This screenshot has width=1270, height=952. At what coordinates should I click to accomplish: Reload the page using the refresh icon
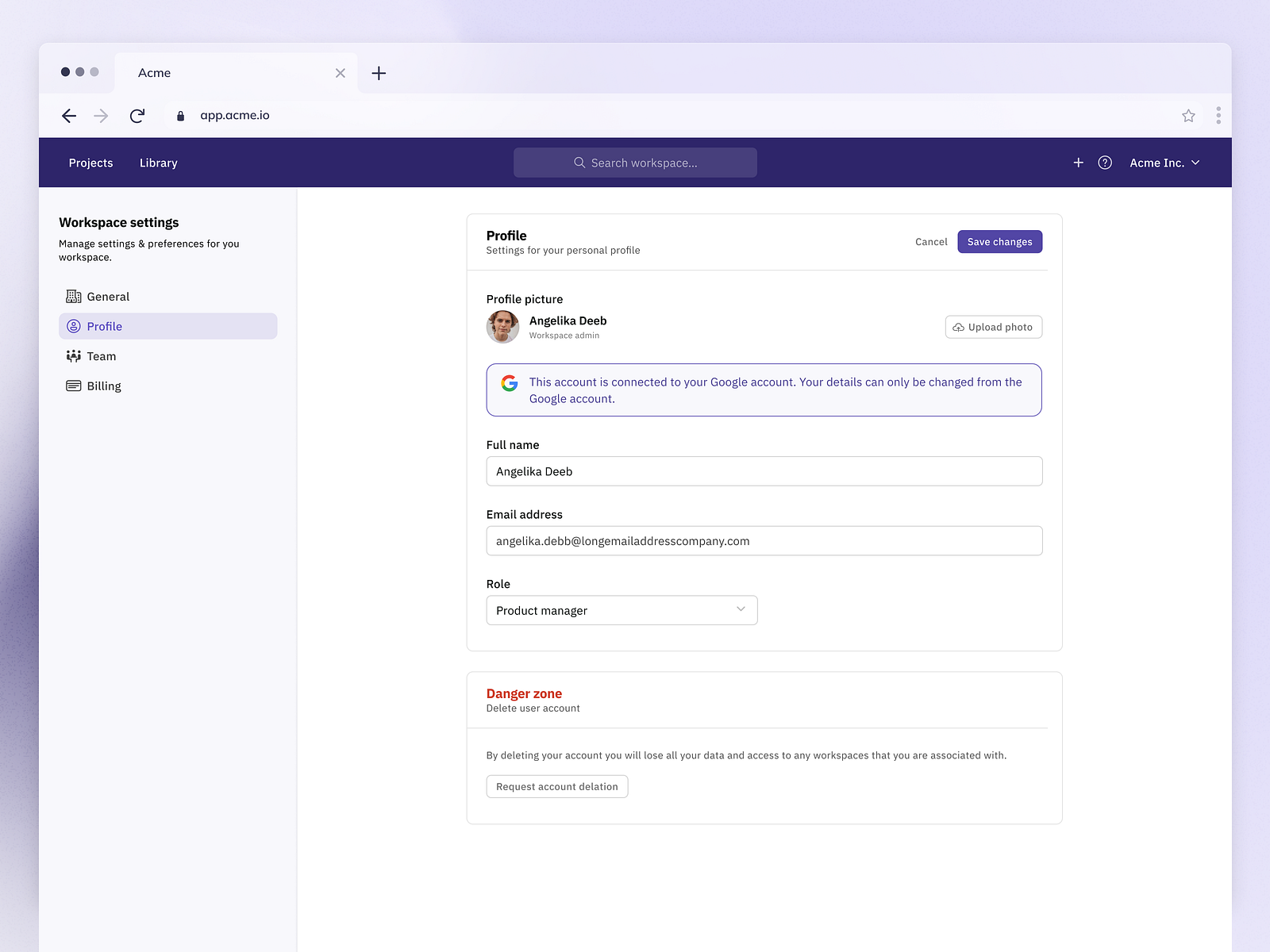(x=137, y=115)
